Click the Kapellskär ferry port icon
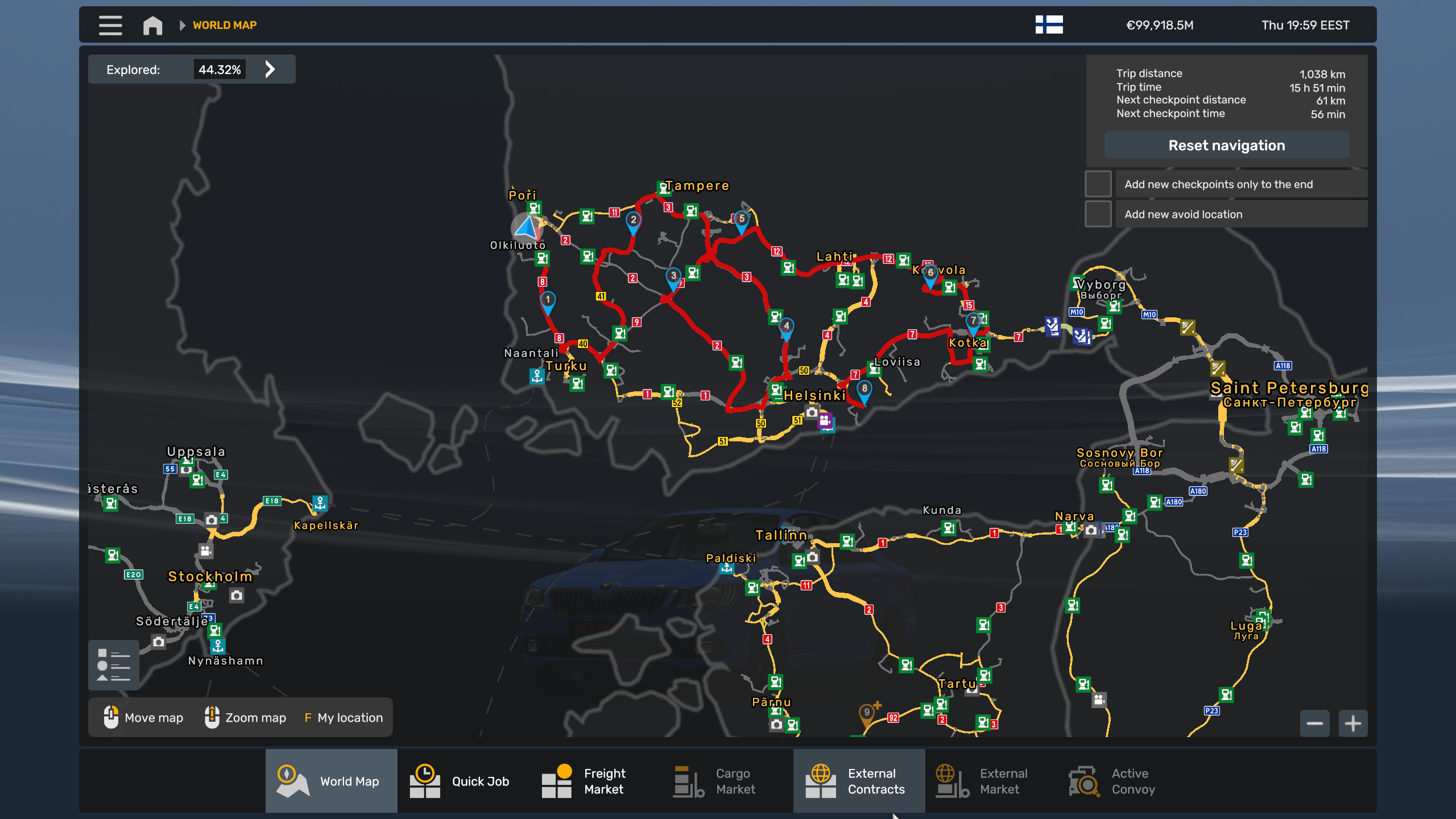The image size is (1456, 819). coord(320,503)
